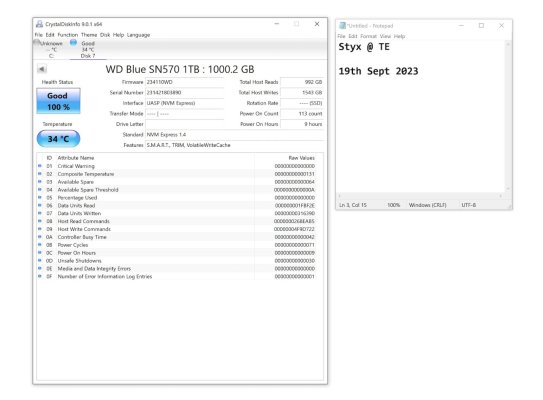Click the Power On Count value

point(302,114)
